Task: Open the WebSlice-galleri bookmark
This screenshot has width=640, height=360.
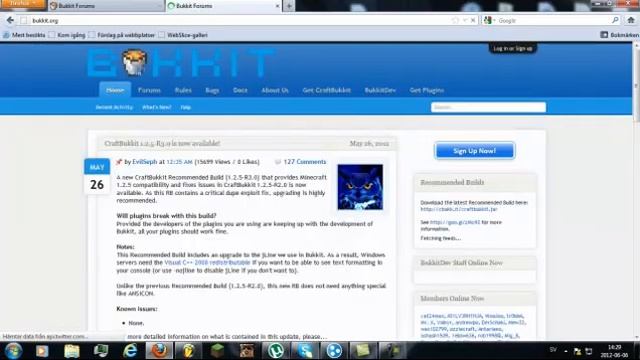Action: (183, 35)
